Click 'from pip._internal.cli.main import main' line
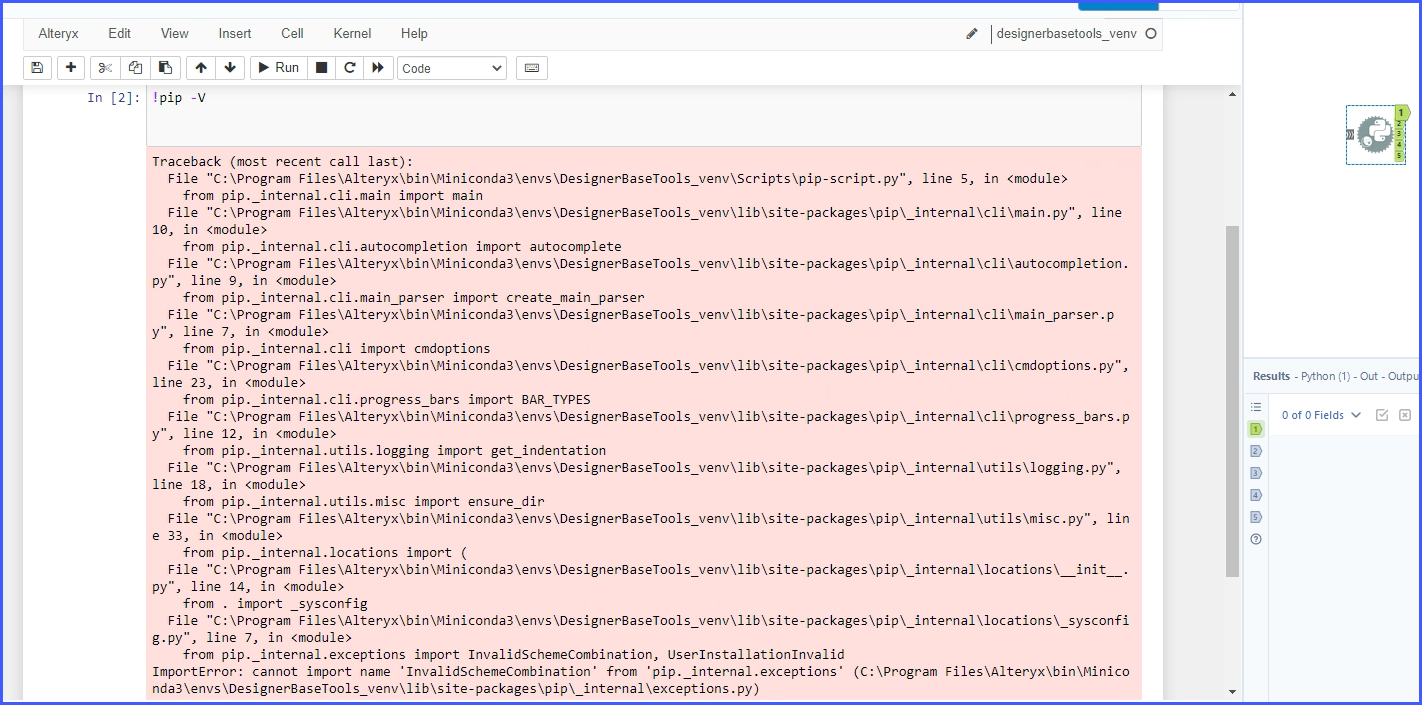The width and height of the screenshot is (1422, 705). (x=333, y=195)
